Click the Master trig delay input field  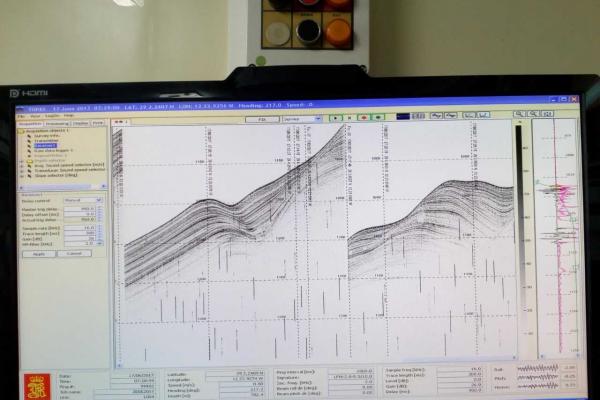click(x=80, y=209)
